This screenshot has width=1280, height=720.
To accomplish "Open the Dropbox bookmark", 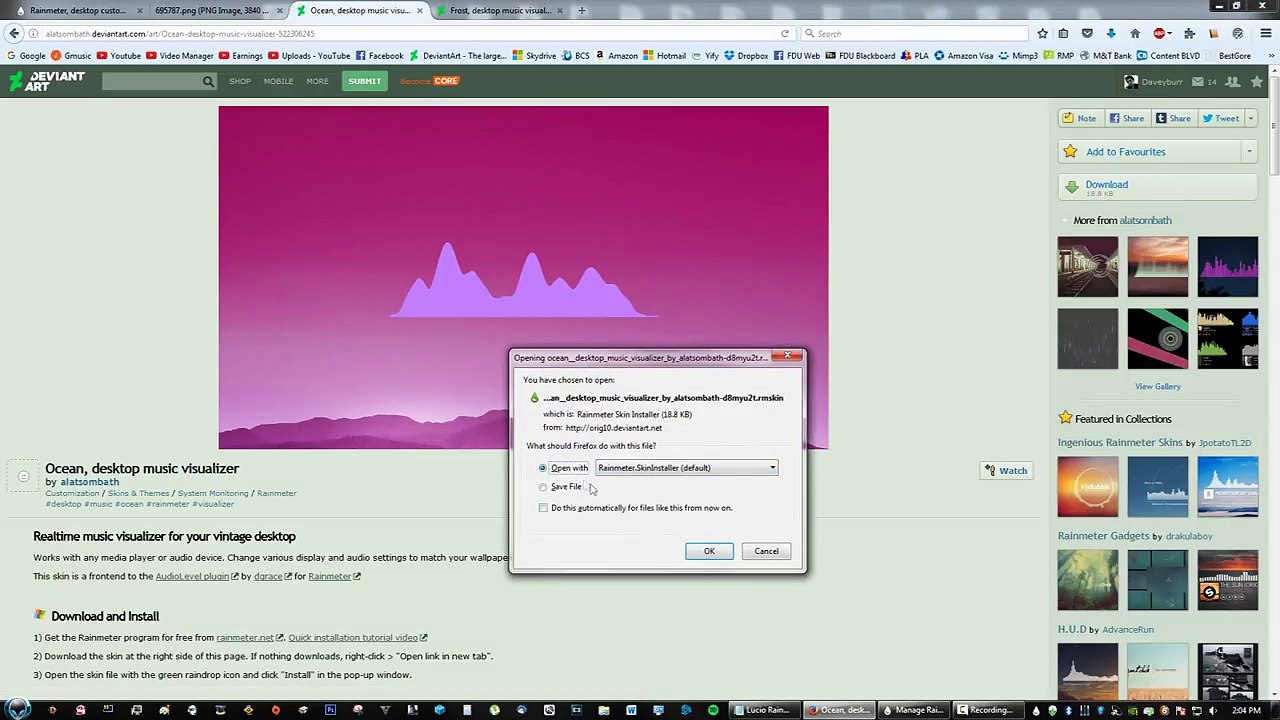I will click(x=746, y=56).
